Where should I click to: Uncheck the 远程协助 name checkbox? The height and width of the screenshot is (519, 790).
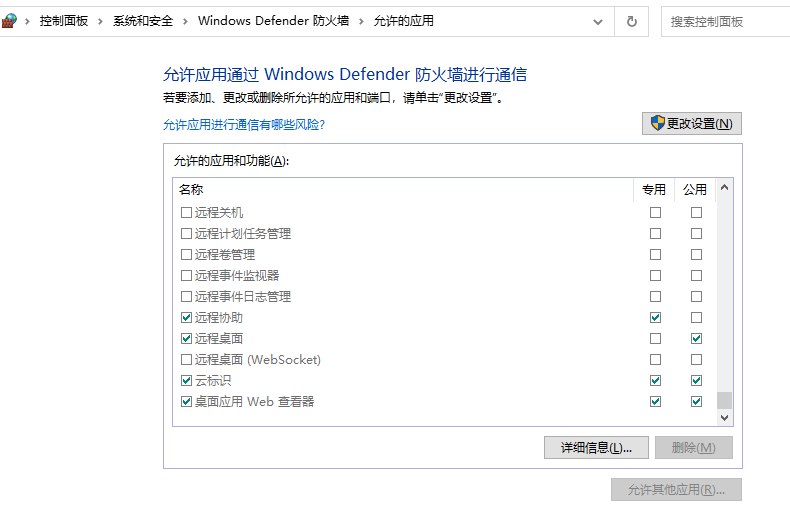tap(186, 317)
